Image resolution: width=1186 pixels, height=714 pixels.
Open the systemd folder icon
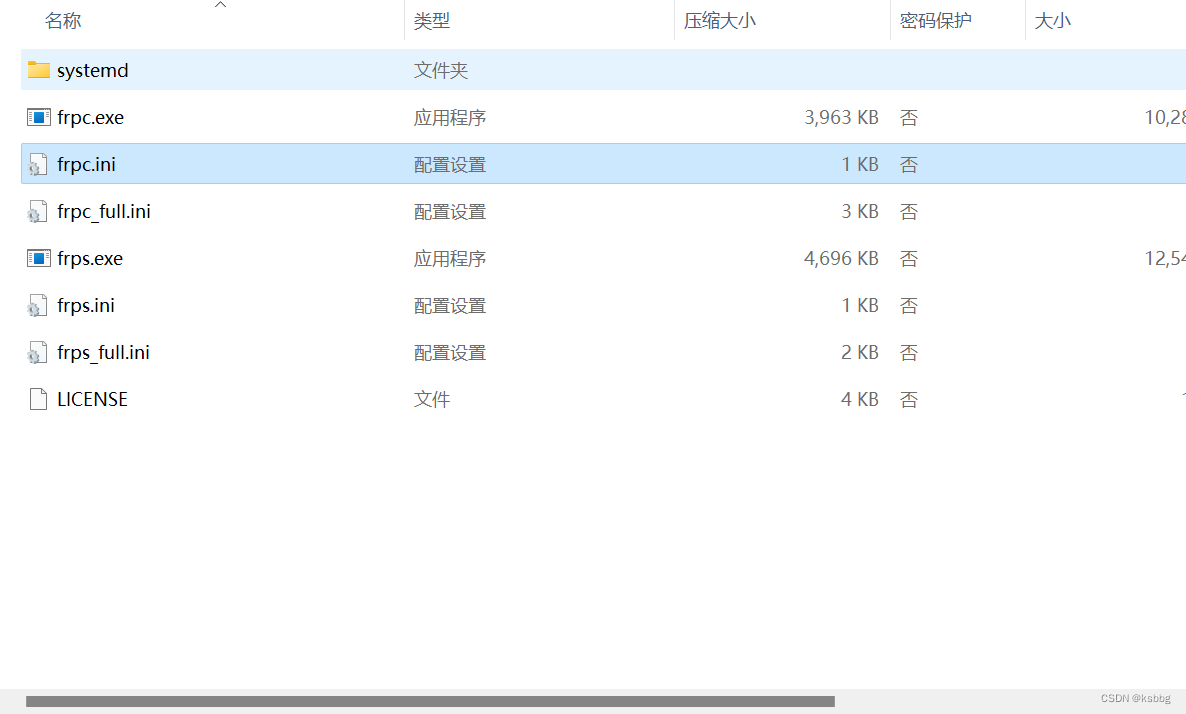[x=38, y=70]
